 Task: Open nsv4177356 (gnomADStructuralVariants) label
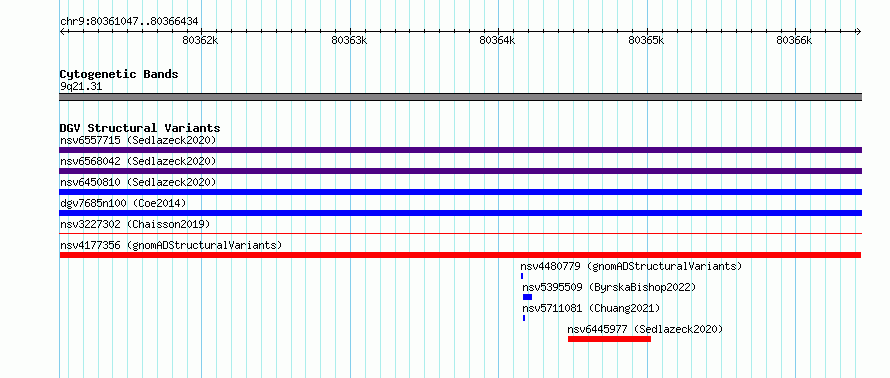171,245
